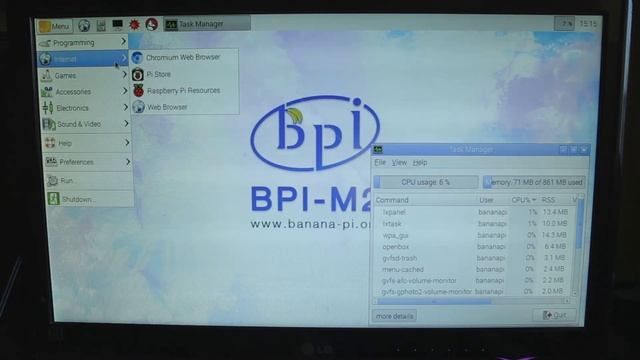Open the Programming submenu
This screenshot has height=360, width=640.
[82, 42]
